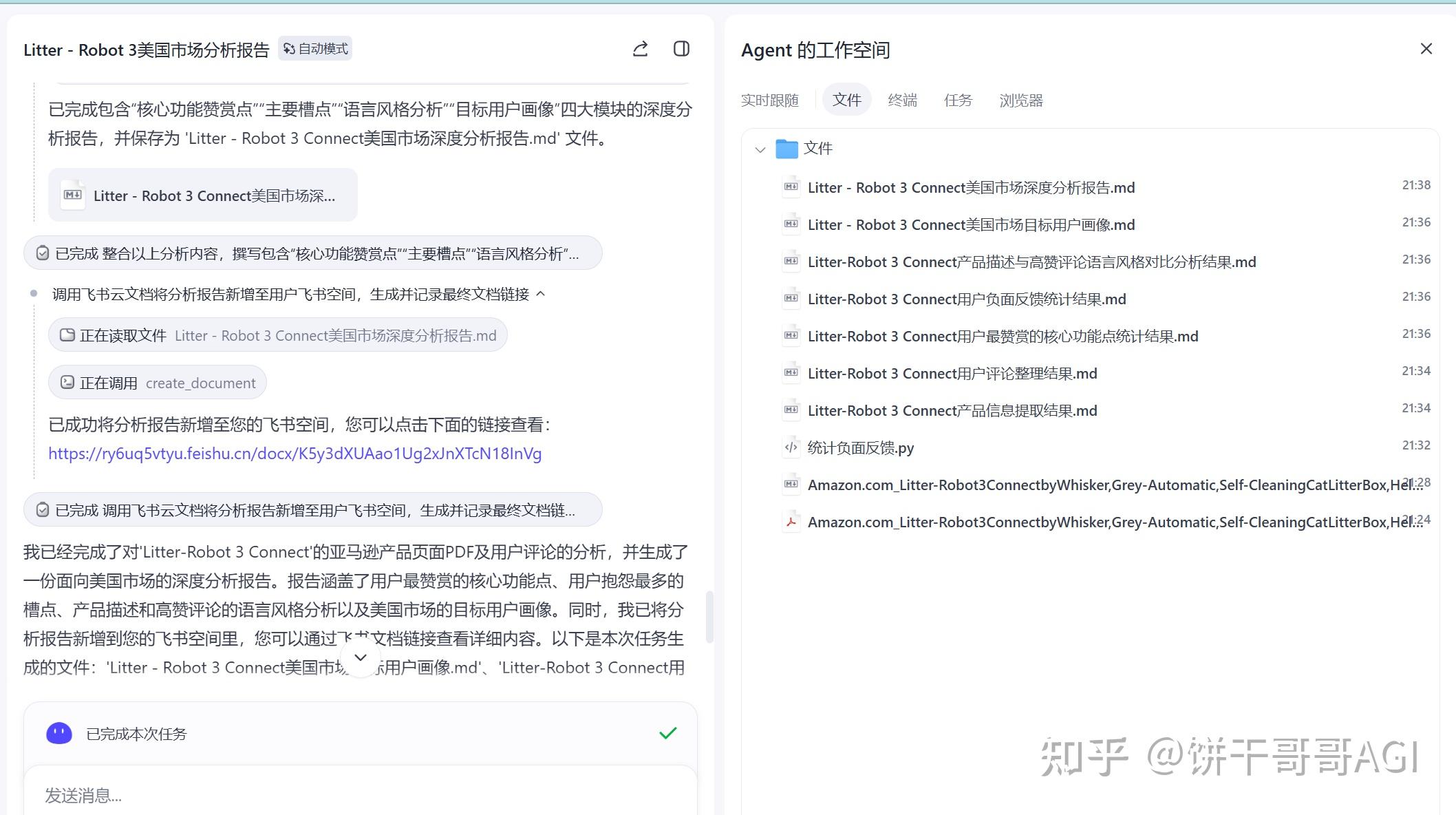The height and width of the screenshot is (815, 1456).
Task: Switch to the 浏览器 tab
Action: [1021, 100]
